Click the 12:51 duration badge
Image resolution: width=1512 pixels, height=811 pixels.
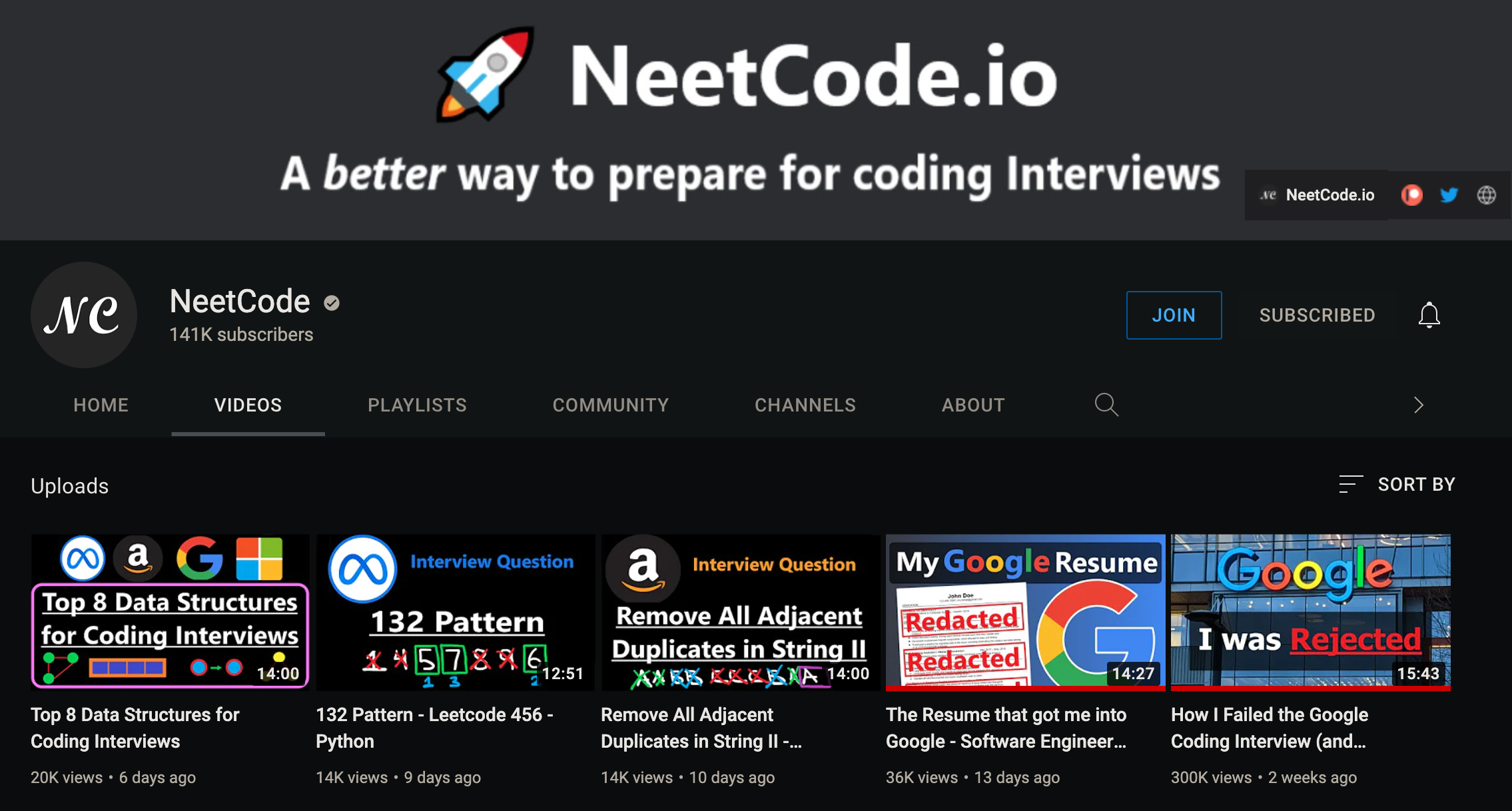(x=563, y=673)
